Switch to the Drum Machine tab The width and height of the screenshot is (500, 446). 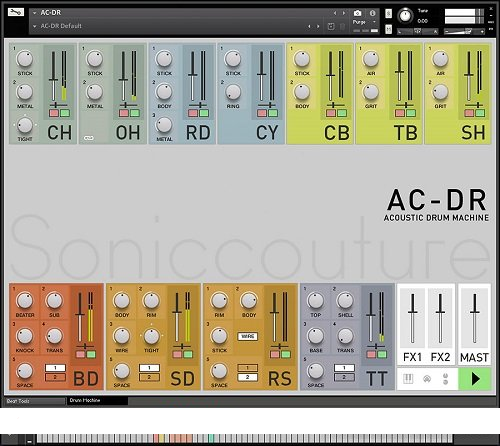(97, 400)
